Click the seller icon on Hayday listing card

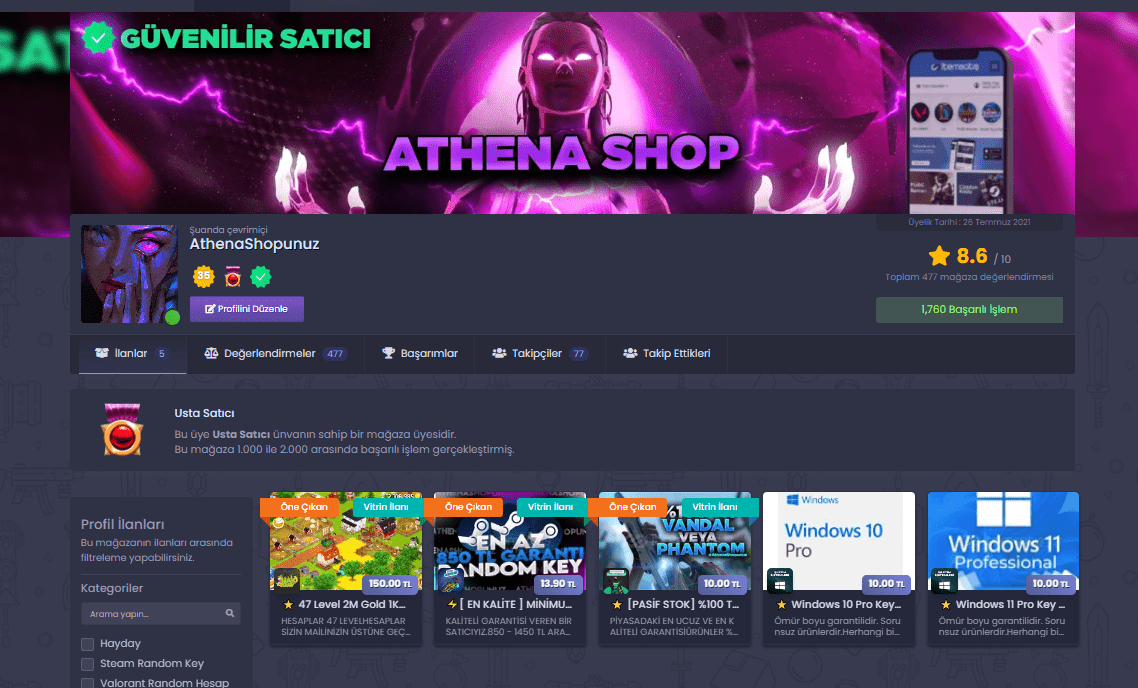pos(287,580)
